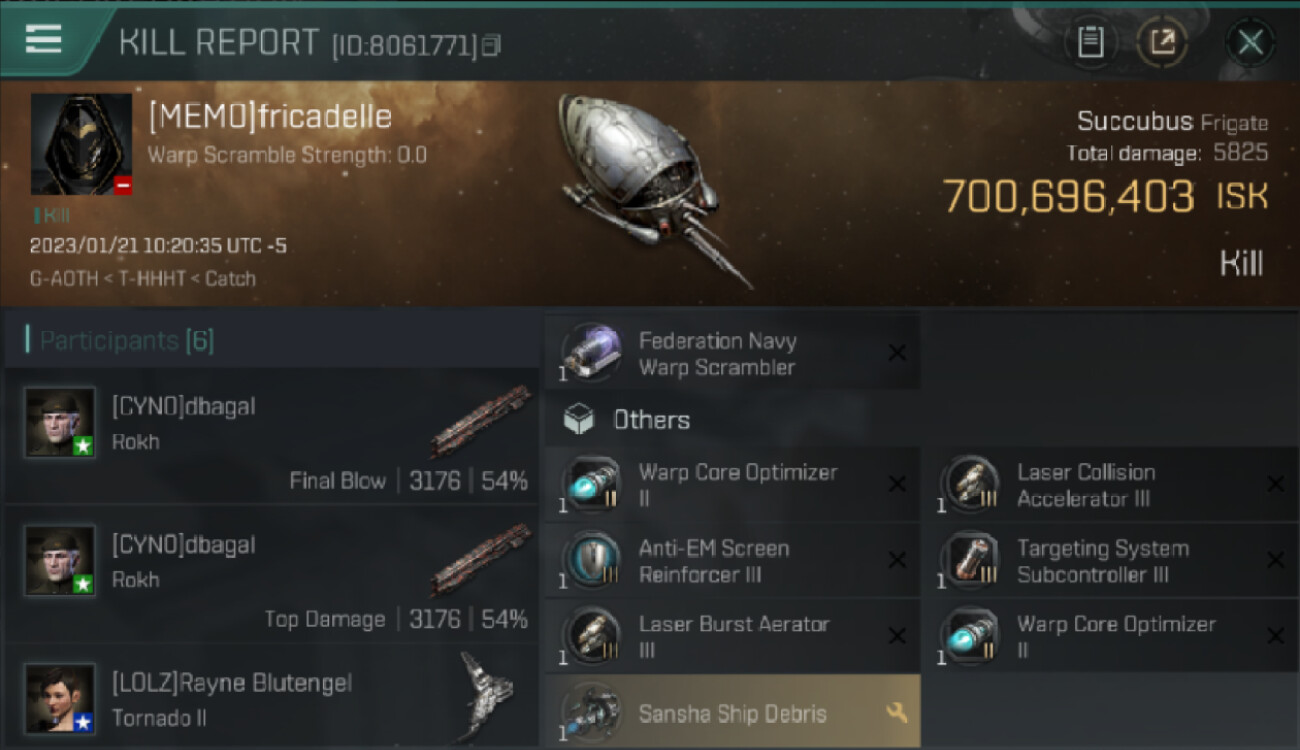Click the Participants section header
Screen dimensions: 1300x750
click(126, 341)
